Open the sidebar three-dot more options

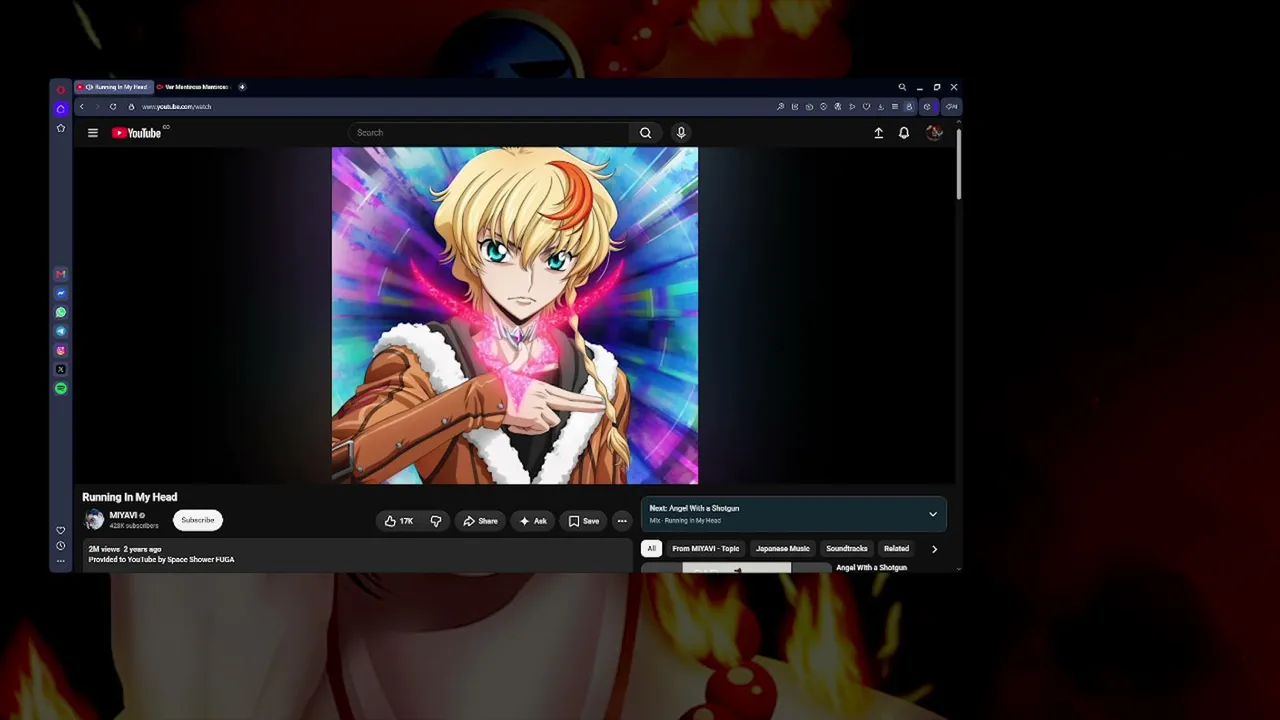pyautogui.click(x=61, y=561)
